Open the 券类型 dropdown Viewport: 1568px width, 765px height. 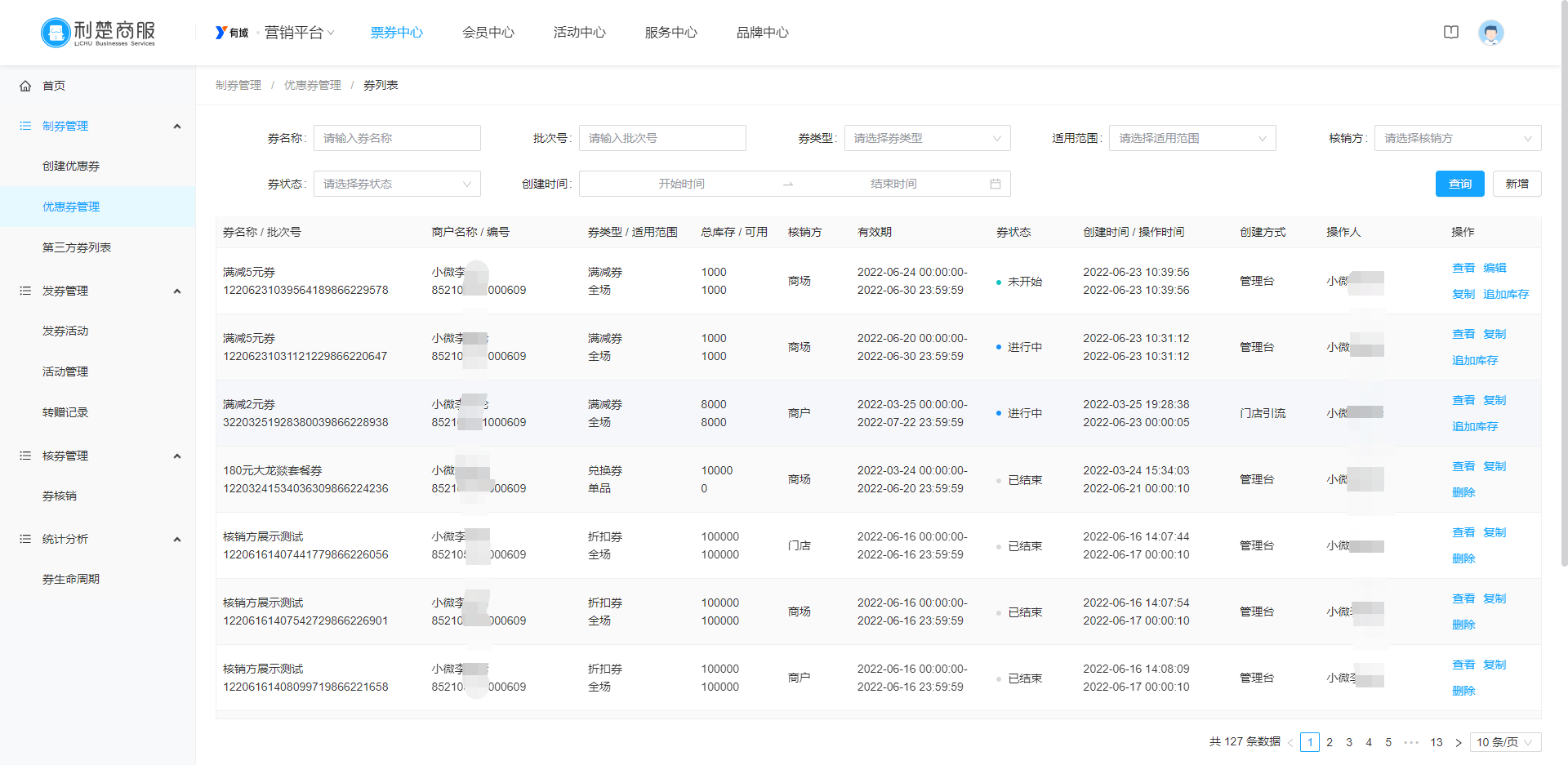[x=927, y=138]
